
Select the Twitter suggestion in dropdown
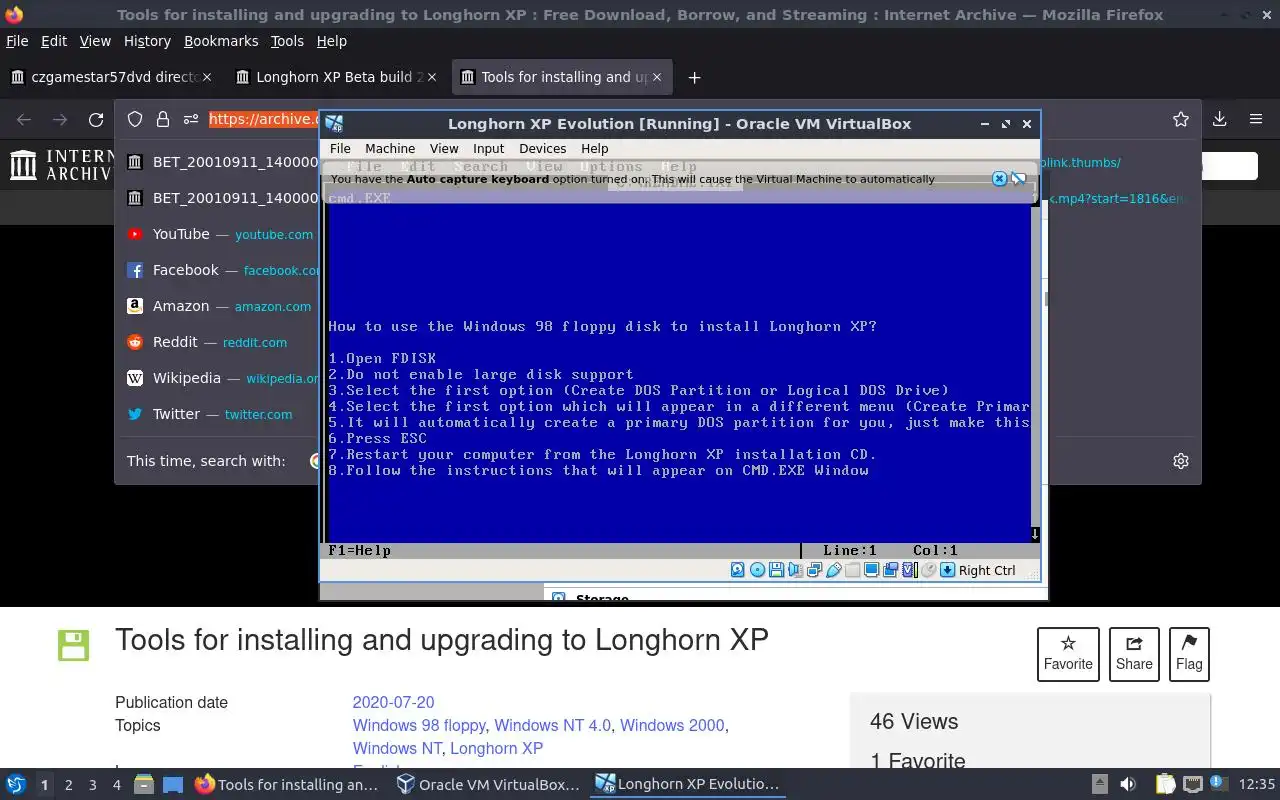[220, 414]
